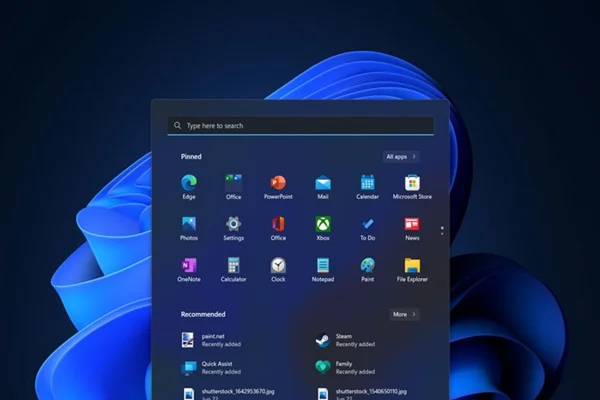This screenshot has height=400, width=600.
Task: Open recommended Steam entry
Action: click(x=345, y=340)
